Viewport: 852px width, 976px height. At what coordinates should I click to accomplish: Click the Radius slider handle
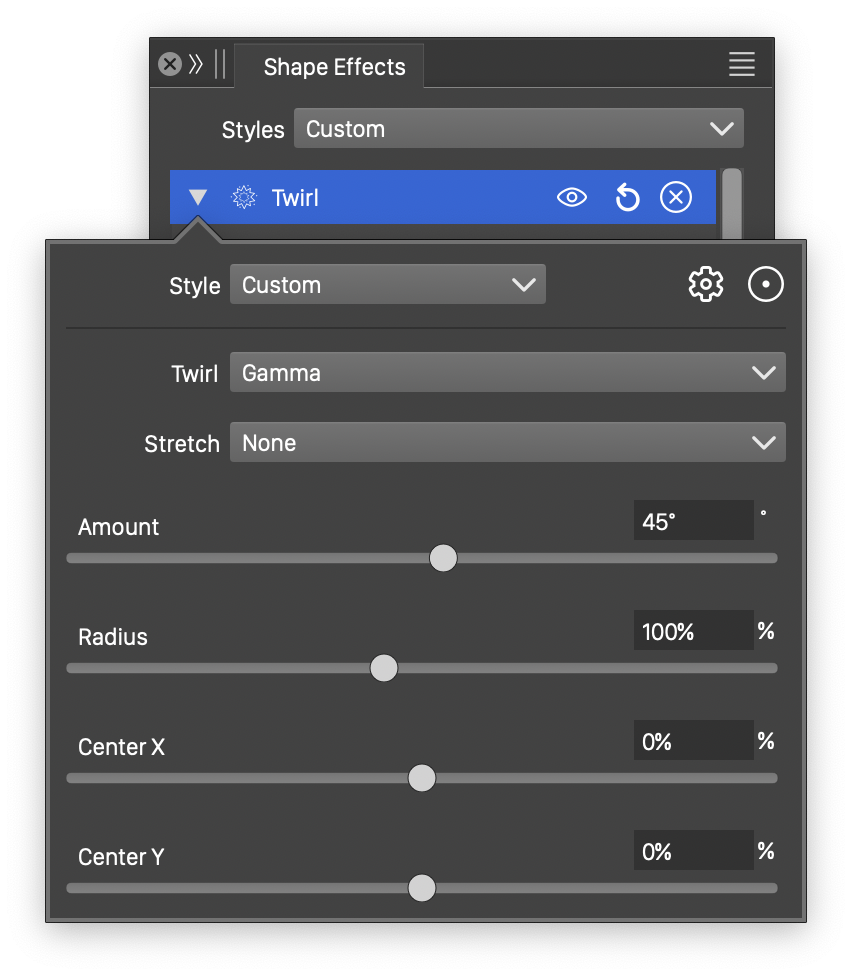(384, 668)
